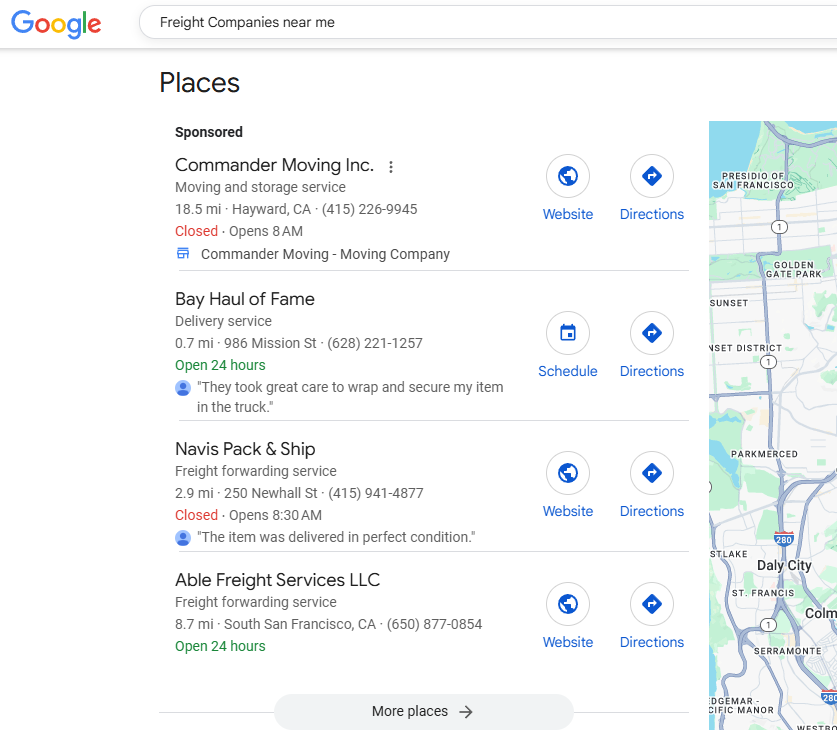837x740 pixels.
Task: Open Navis Pack & Ship listing title
Action: (245, 449)
